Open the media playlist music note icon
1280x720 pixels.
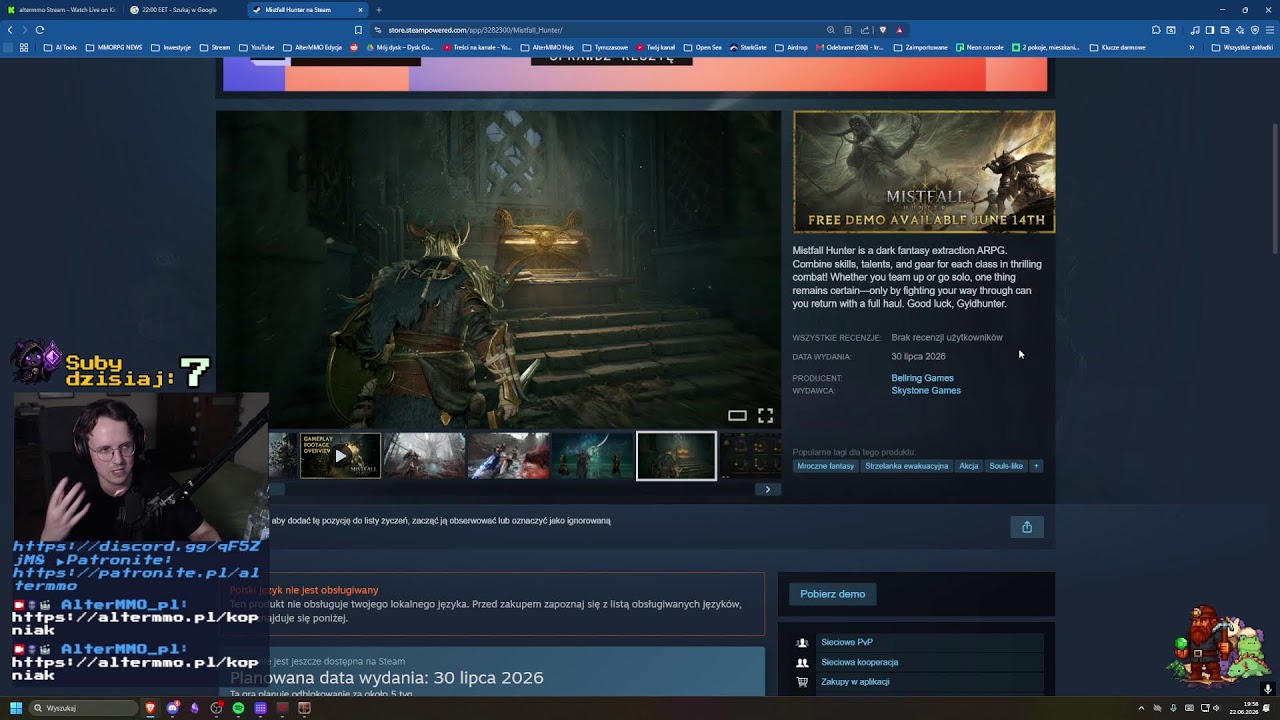click(1195, 30)
